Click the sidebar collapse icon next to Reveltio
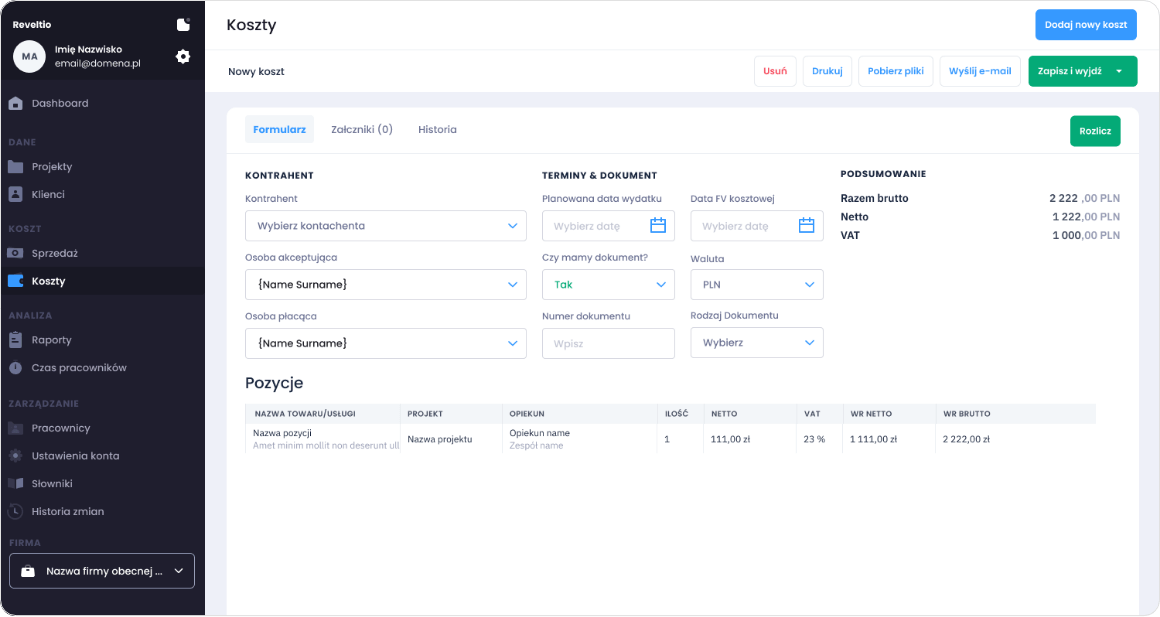1160x617 pixels. pyautogui.click(x=183, y=24)
